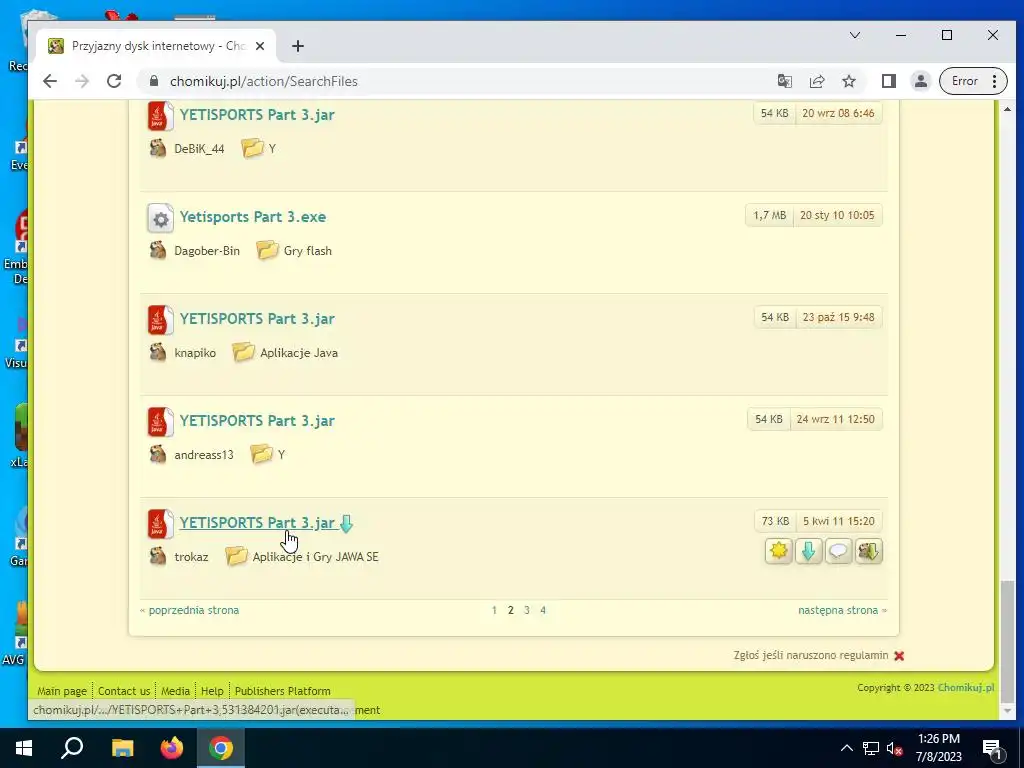This screenshot has width=1024, height=768.
Task: Open andreass13's YETISPORTS Part 3.jar link
Action: (x=257, y=421)
